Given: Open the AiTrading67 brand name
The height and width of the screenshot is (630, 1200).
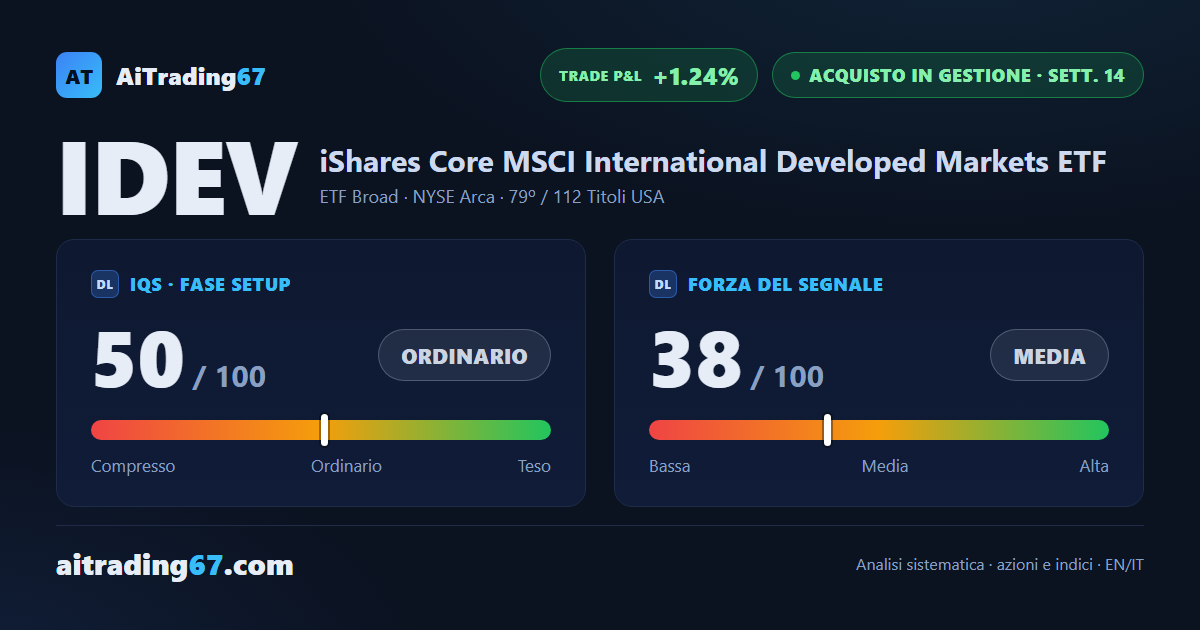Looking at the screenshot, I should 191,76.
